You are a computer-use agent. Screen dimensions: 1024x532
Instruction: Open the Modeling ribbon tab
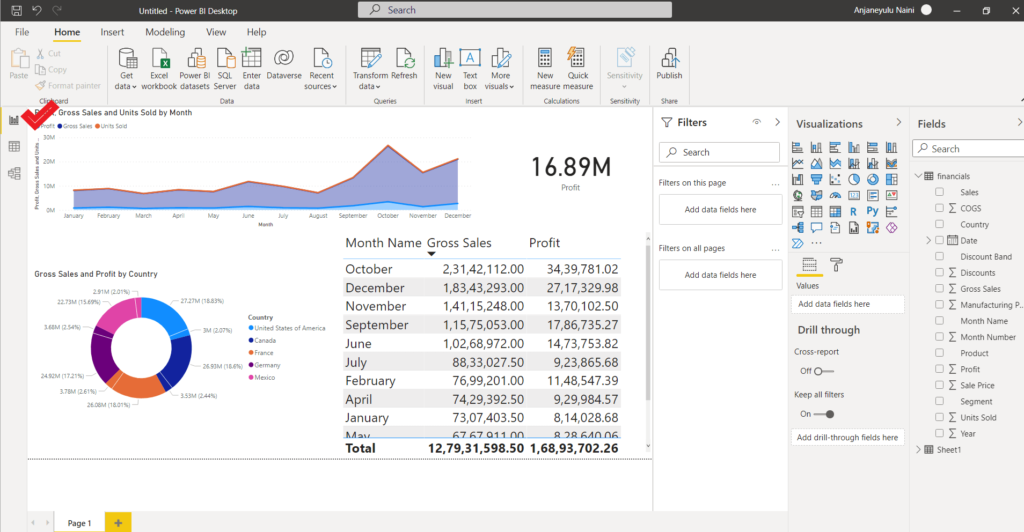165,32
